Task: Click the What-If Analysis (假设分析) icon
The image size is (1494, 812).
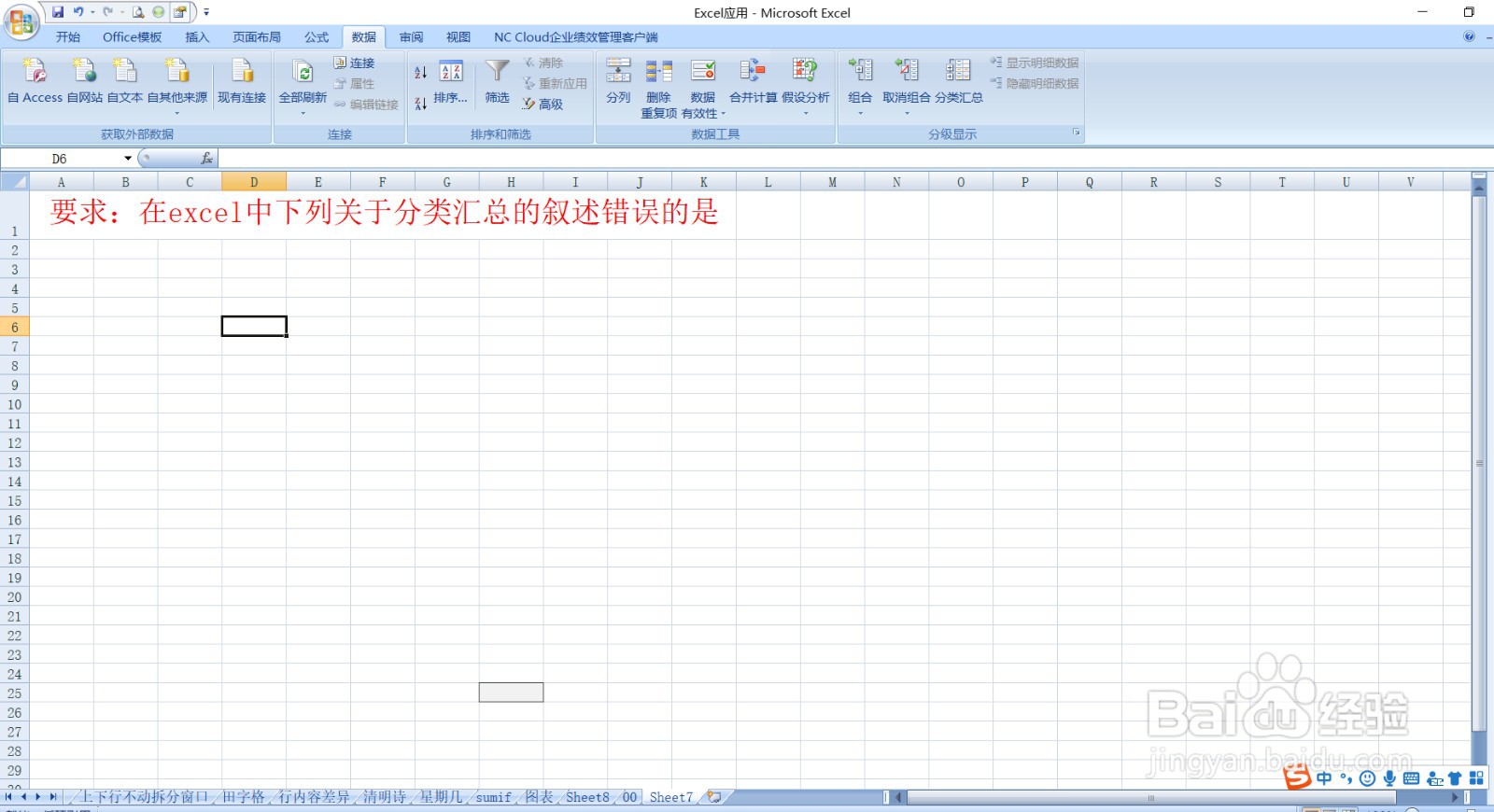Action: pyautogui.click(x=805, y=71)
